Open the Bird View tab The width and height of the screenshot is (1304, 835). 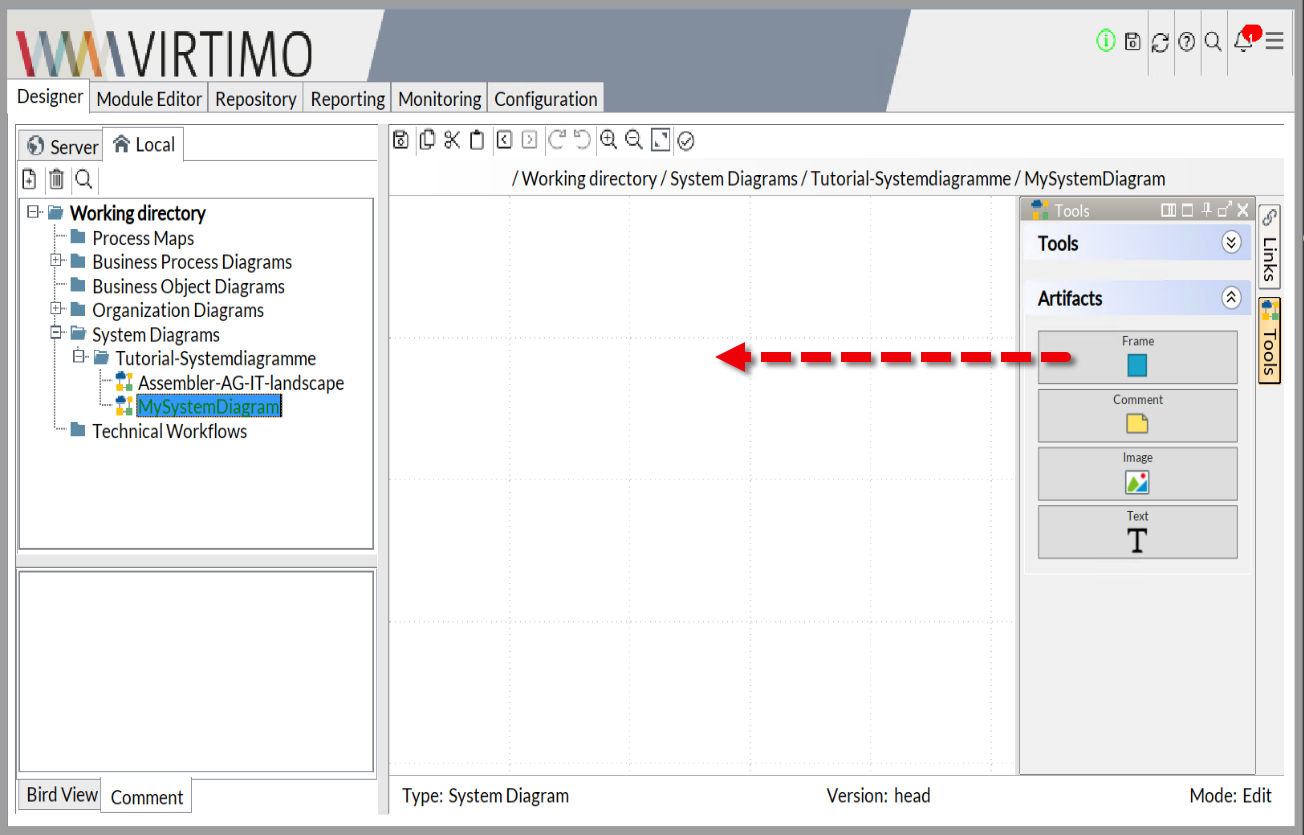point(61,795)
